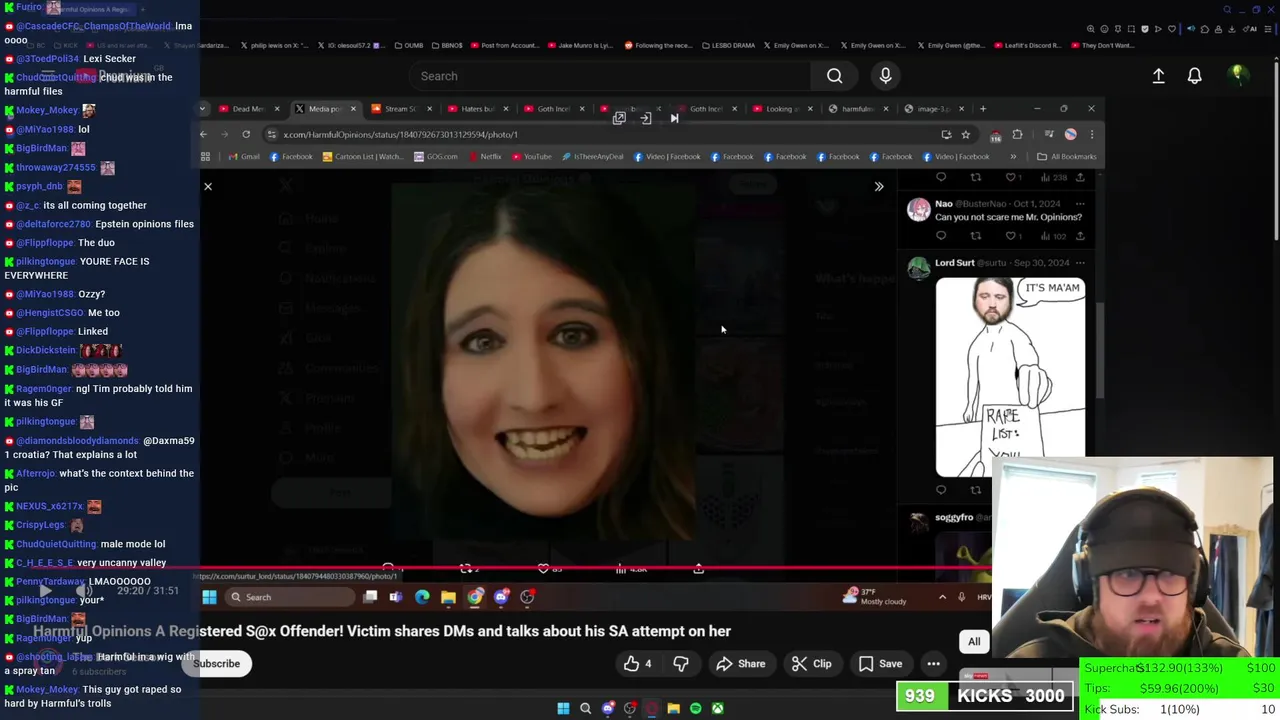The height and width of the screenshot is (720, 1280).
Task: Like Nao's tweet
Action: (1011, 236)
